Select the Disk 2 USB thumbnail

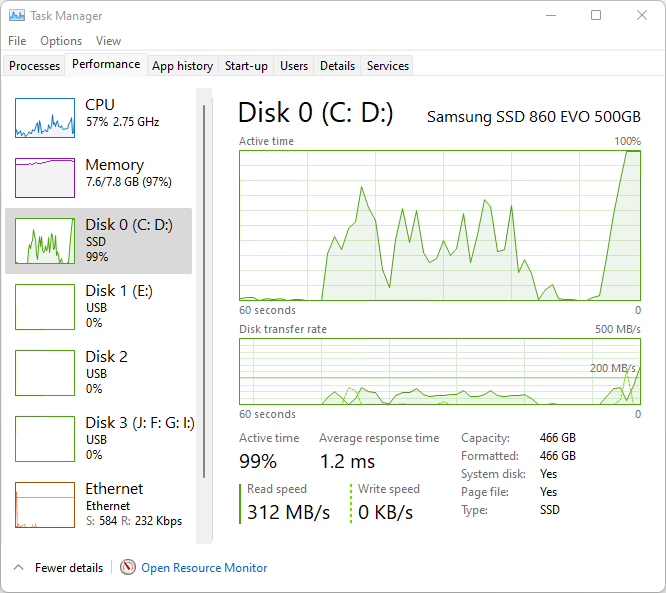pos(45,373)
